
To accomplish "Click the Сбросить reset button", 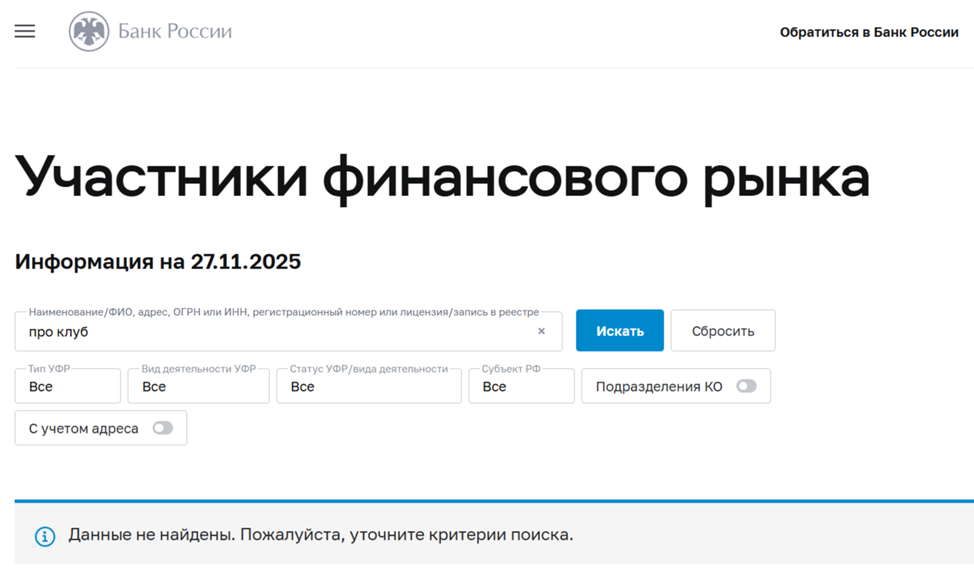I will coord(723,331).
